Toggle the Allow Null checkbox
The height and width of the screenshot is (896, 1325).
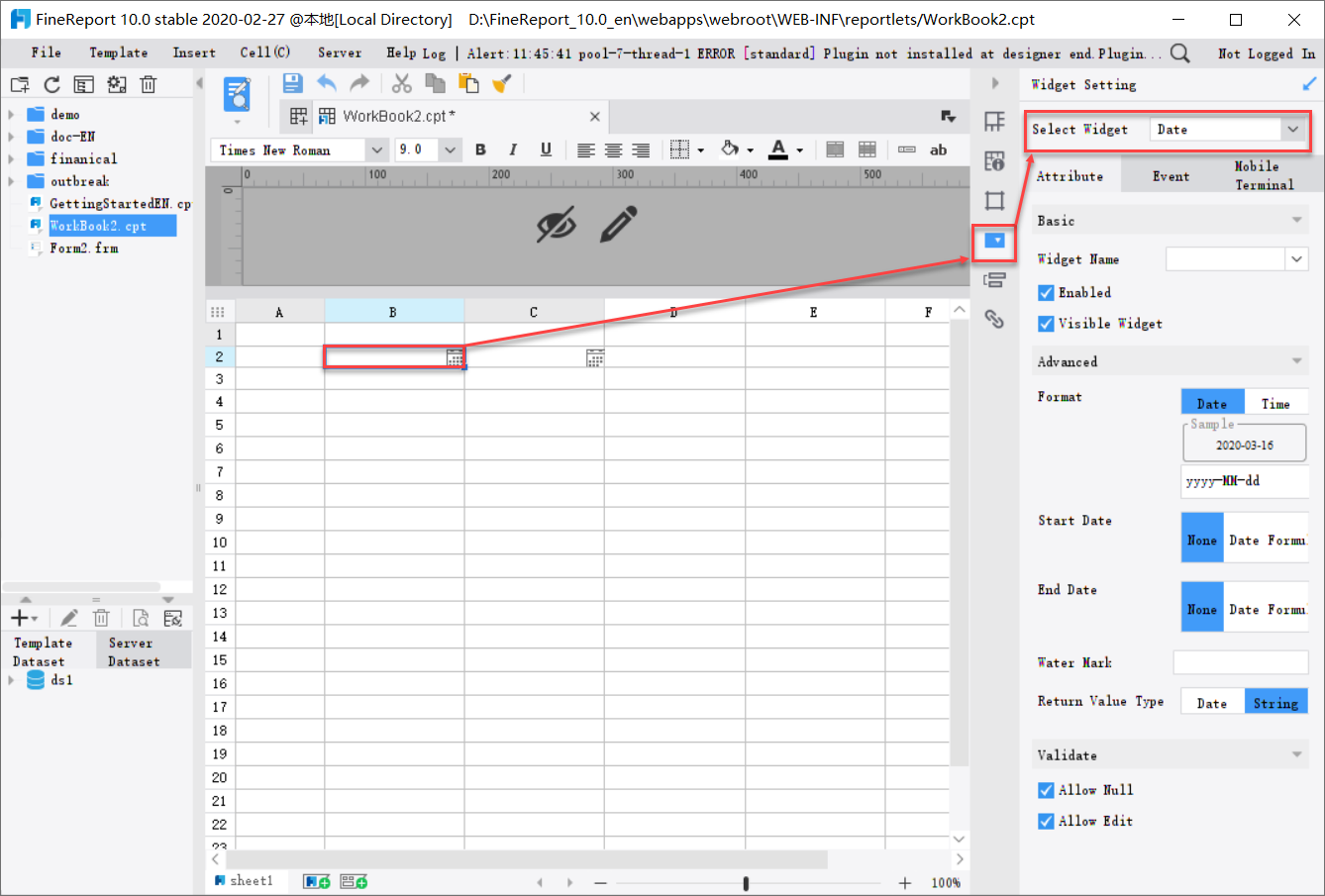[x=1046, y=790]
